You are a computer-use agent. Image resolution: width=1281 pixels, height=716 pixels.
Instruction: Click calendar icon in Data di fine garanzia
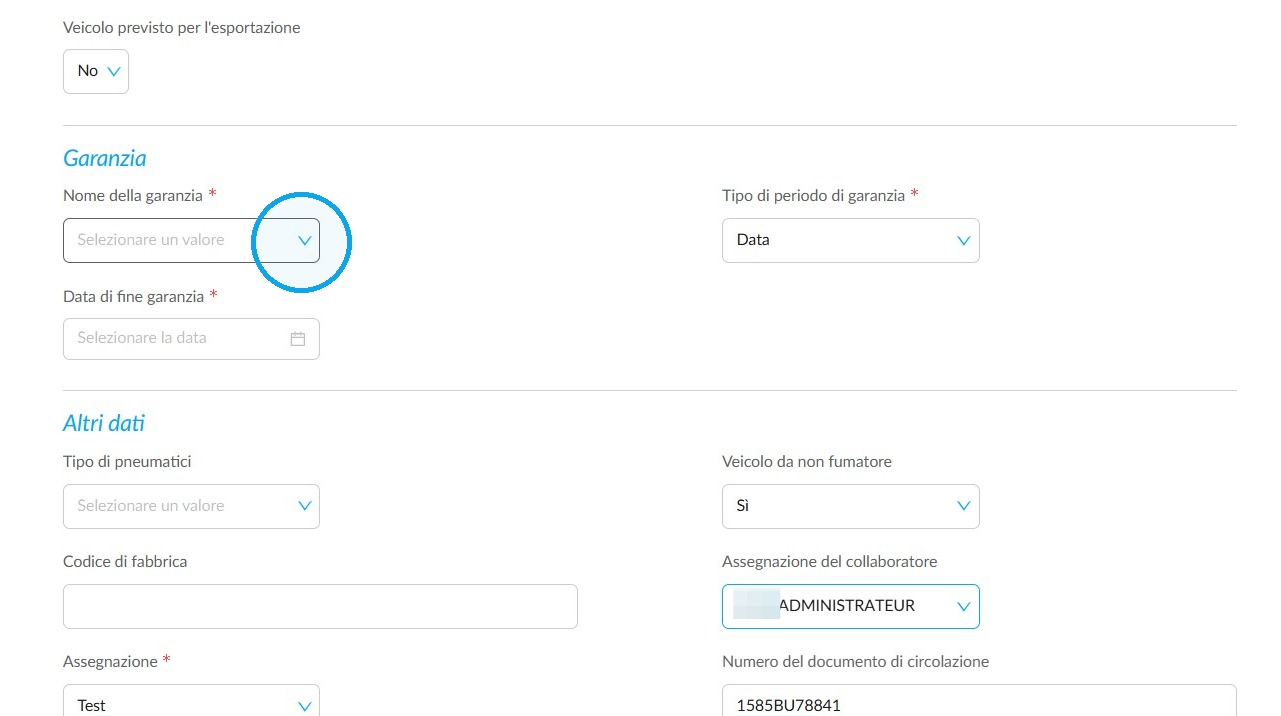pos(297,339)
